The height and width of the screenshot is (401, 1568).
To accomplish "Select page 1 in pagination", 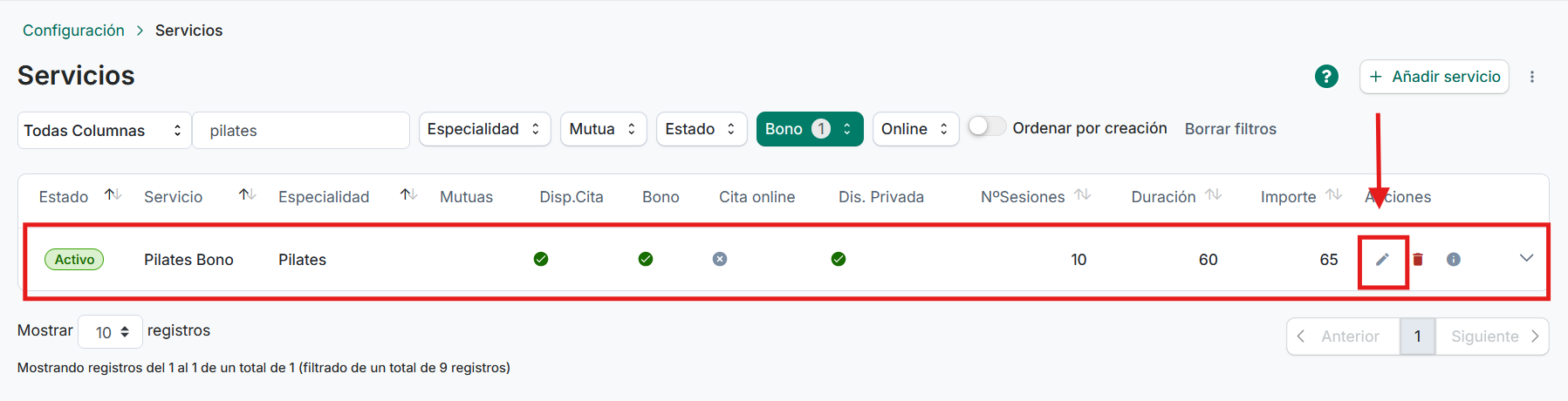I will point(1417,336).
